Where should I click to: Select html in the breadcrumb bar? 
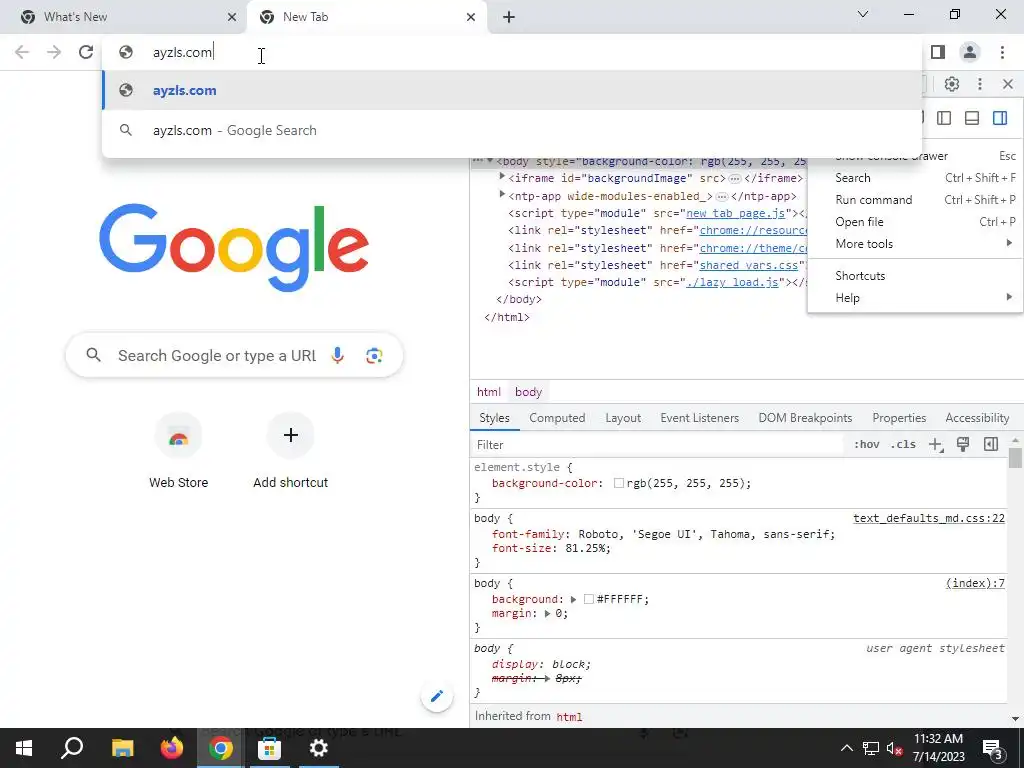[x=488, y=392]
